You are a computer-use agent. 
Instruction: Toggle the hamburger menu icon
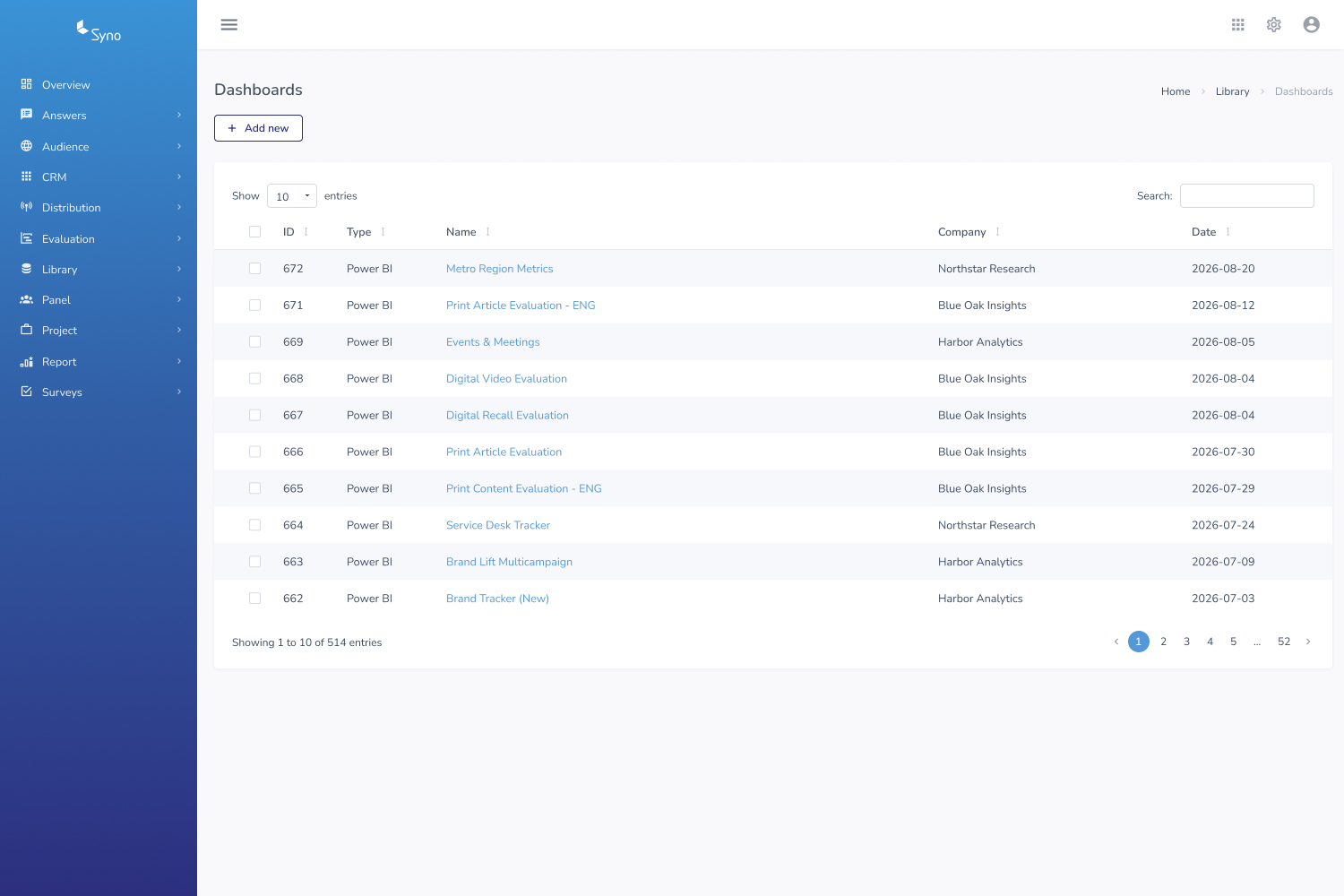coord(229,24)
